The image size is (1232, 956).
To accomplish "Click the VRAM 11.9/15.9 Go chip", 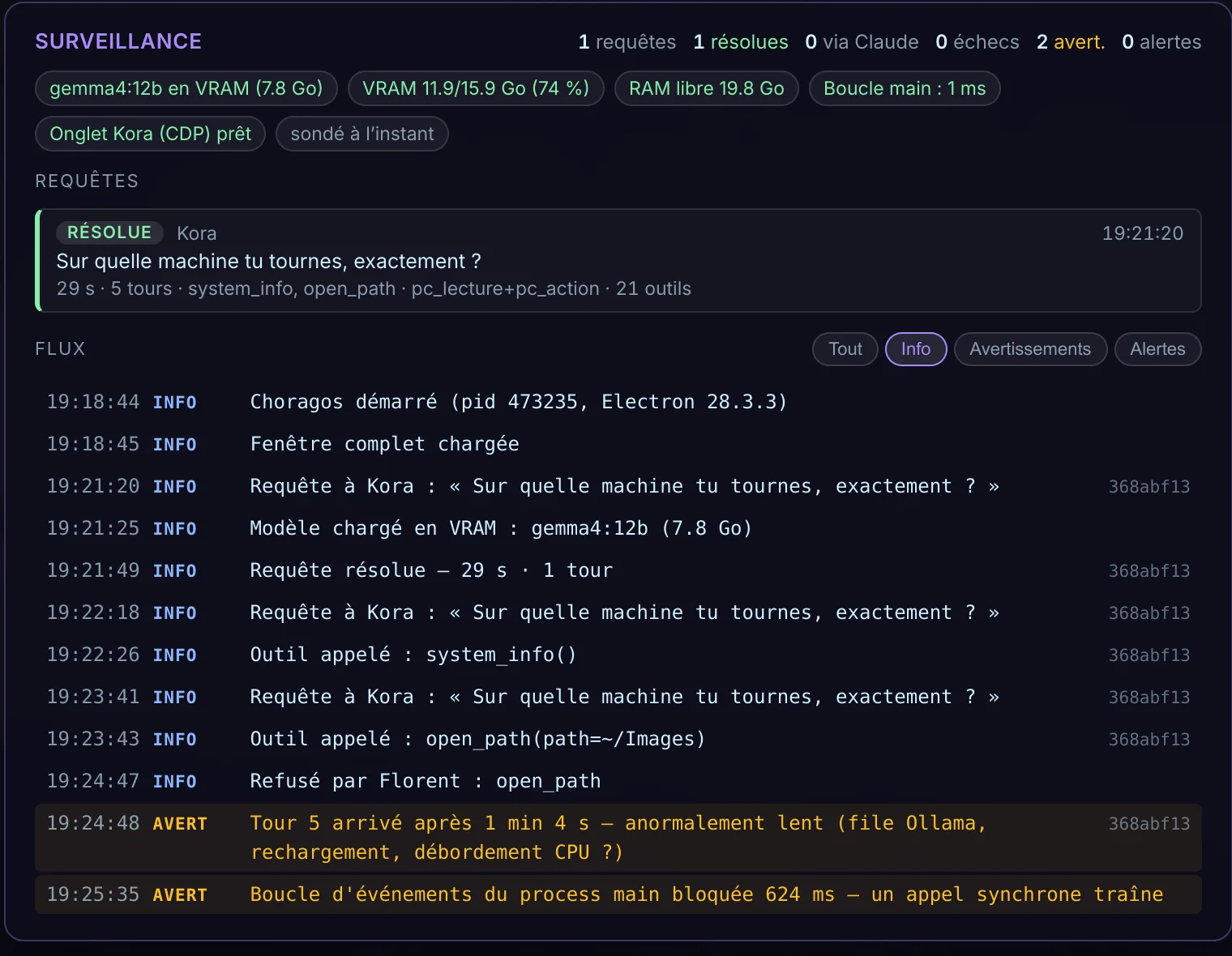I will tap(476, 88).
